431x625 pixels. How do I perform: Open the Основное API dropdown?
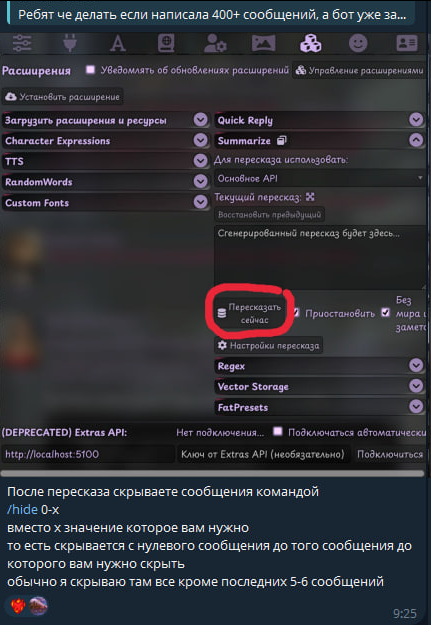pyautogui.click(x=319, y=179)
